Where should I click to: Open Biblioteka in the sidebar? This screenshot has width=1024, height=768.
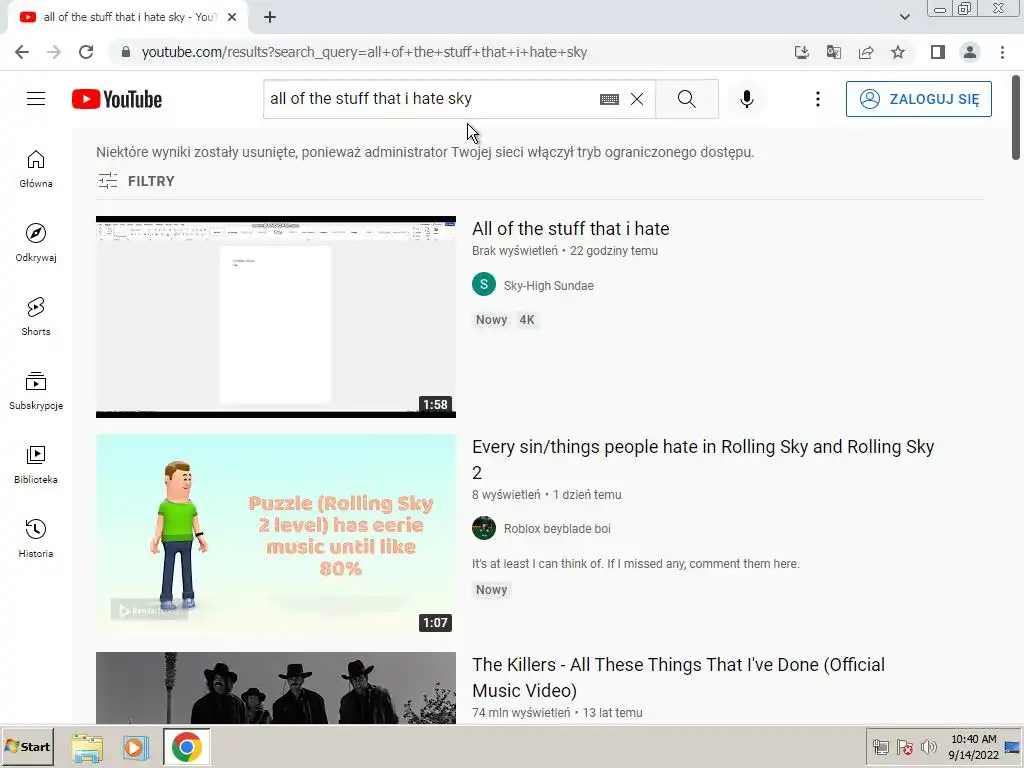[36, 464]
